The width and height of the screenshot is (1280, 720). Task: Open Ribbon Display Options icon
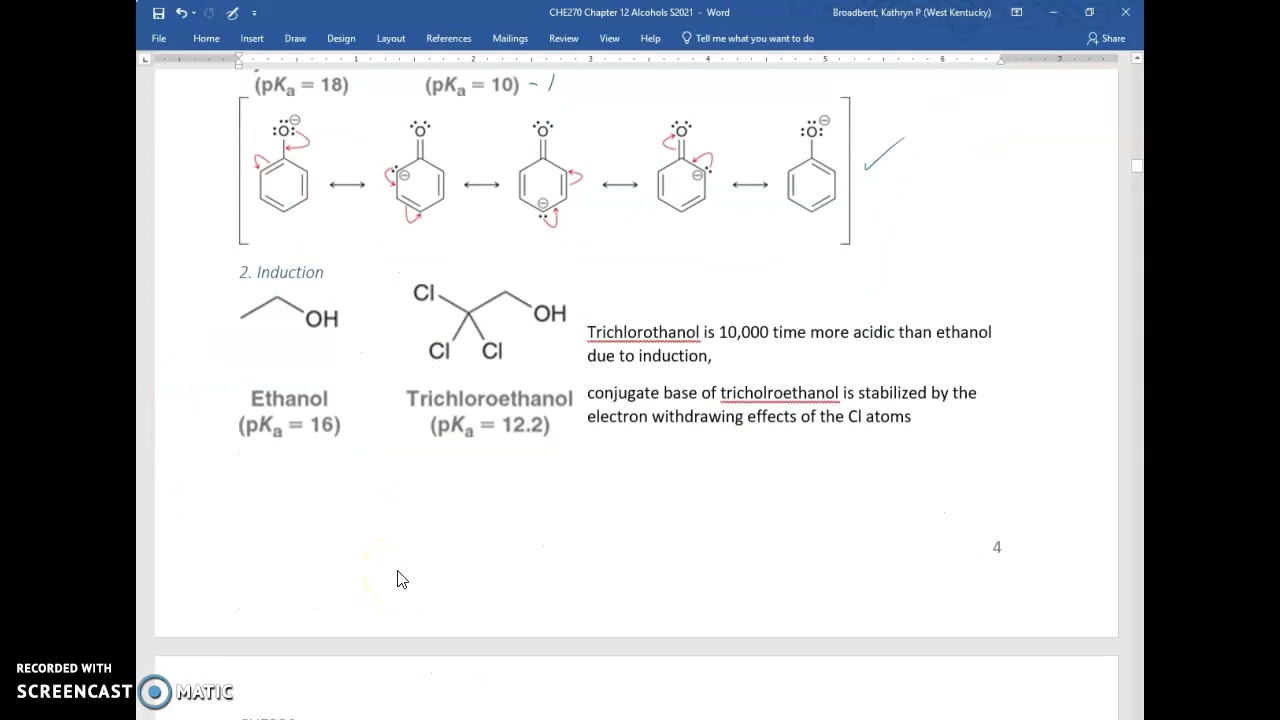(1016, 13)
